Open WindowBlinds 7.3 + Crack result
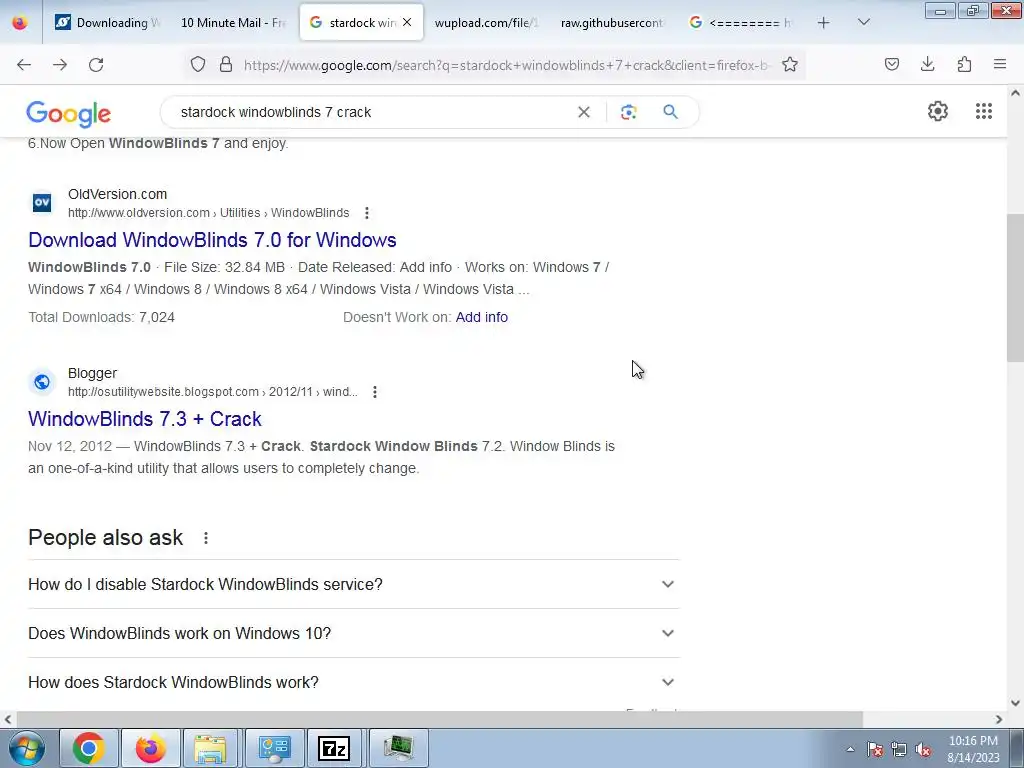1024x768 pixels. [145, 419]
